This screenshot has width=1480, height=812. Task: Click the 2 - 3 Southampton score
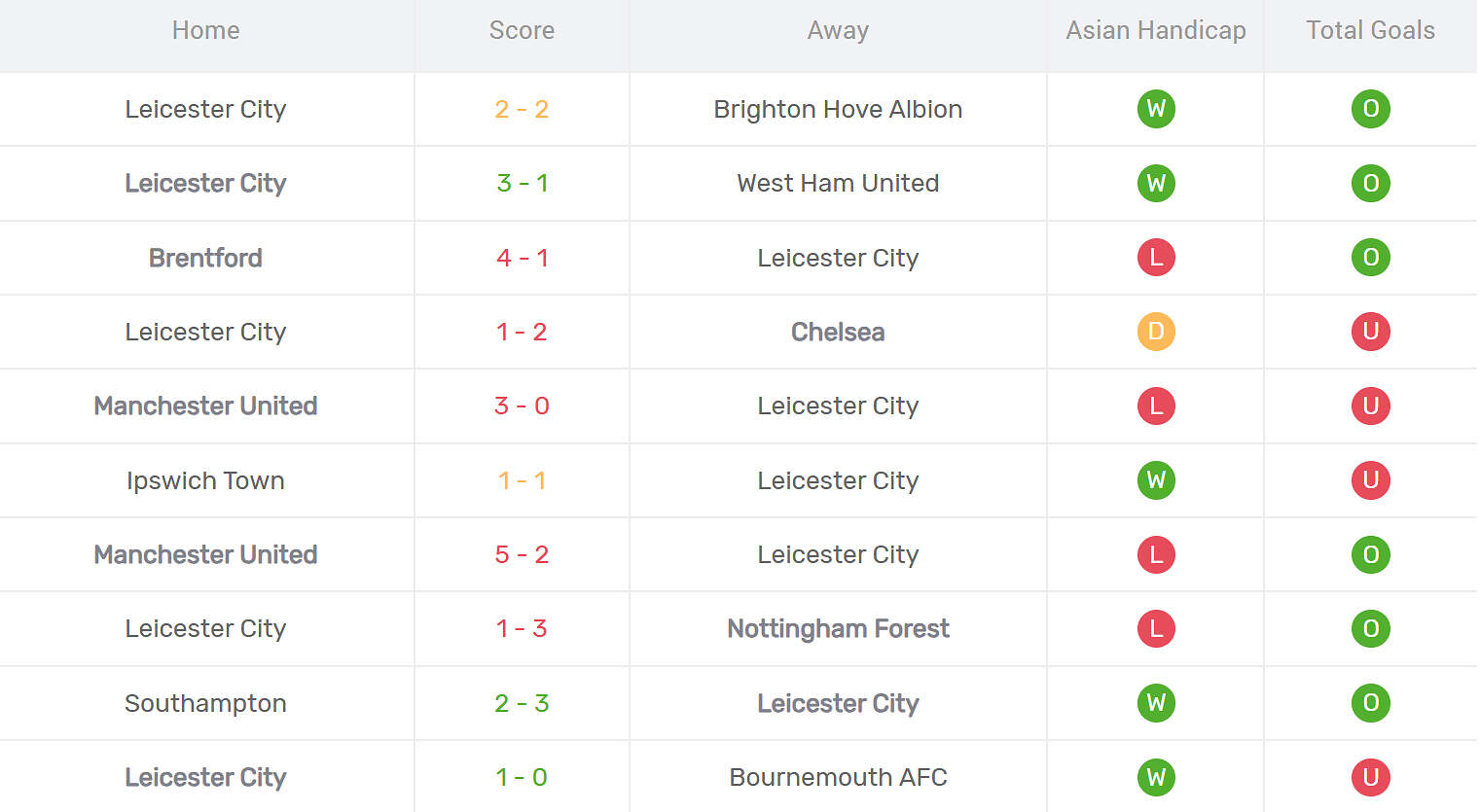[522, 703]
